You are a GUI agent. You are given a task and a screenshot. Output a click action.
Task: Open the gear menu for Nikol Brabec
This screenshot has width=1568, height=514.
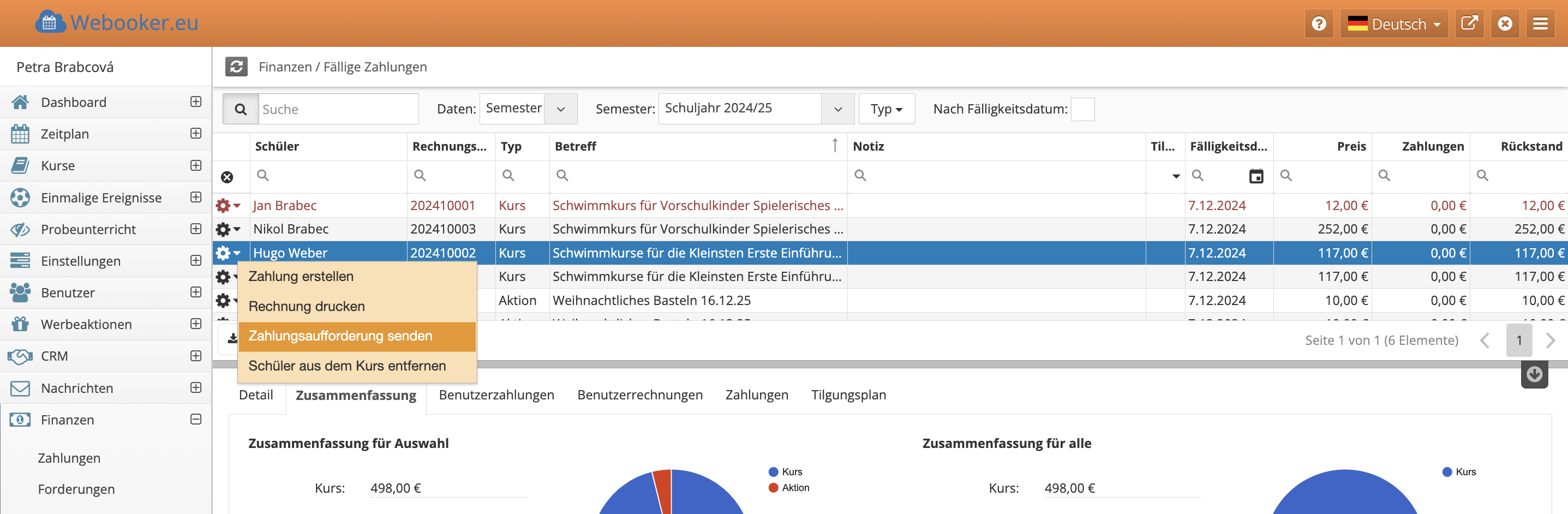tap(228, 230)
